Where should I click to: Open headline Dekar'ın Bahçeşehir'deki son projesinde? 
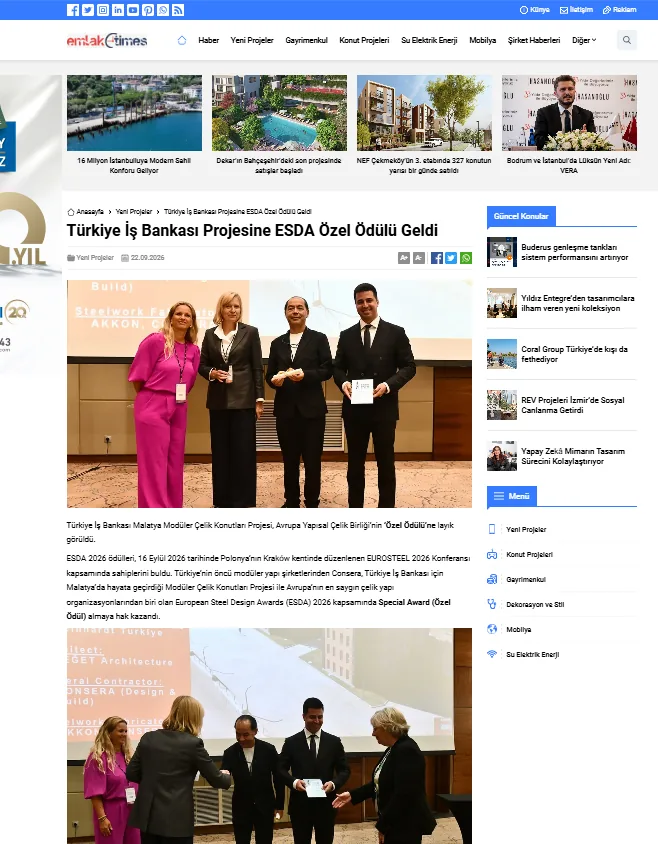tap(279, 165)
